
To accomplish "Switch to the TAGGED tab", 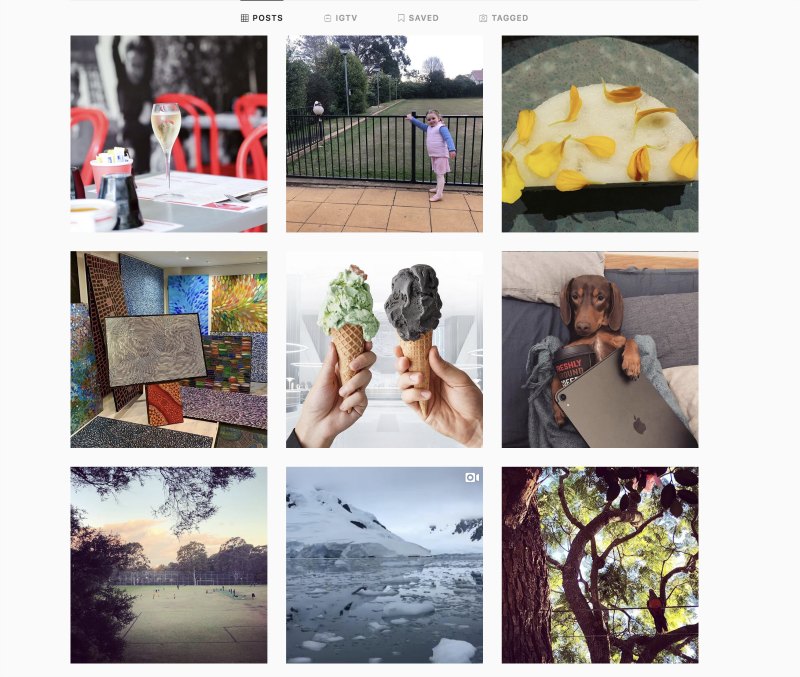I will (504, 18).
